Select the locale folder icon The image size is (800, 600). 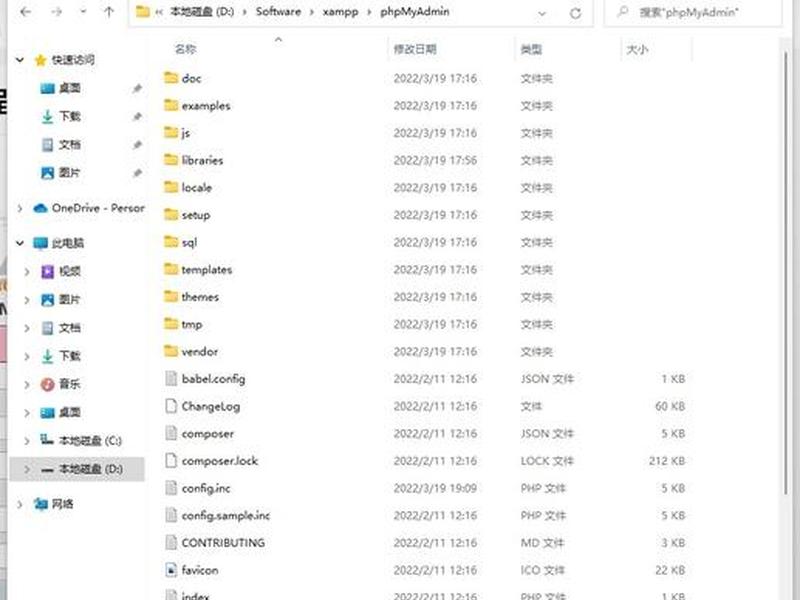coord(171,187)
